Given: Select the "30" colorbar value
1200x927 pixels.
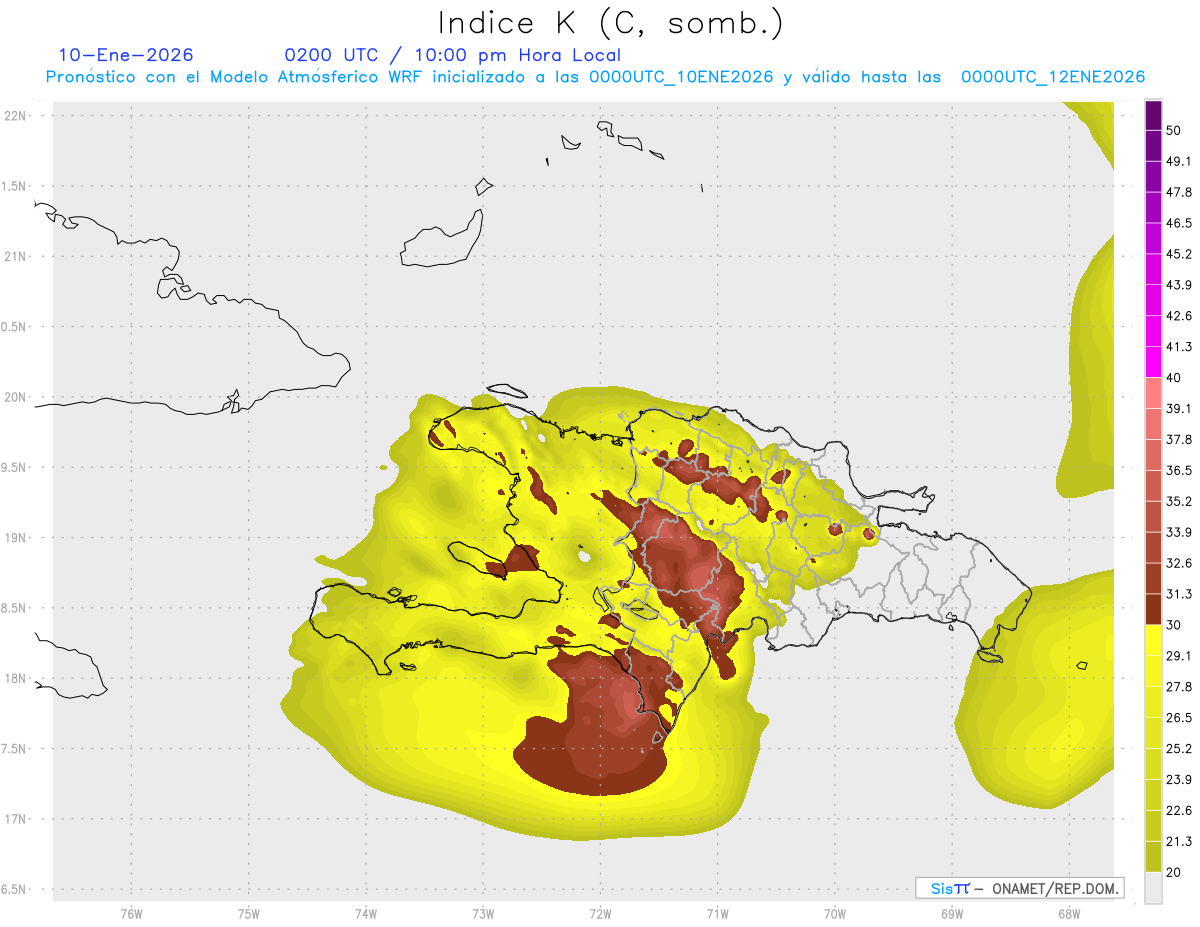Looking at the screenshot, I should (x=1173, y=625).
